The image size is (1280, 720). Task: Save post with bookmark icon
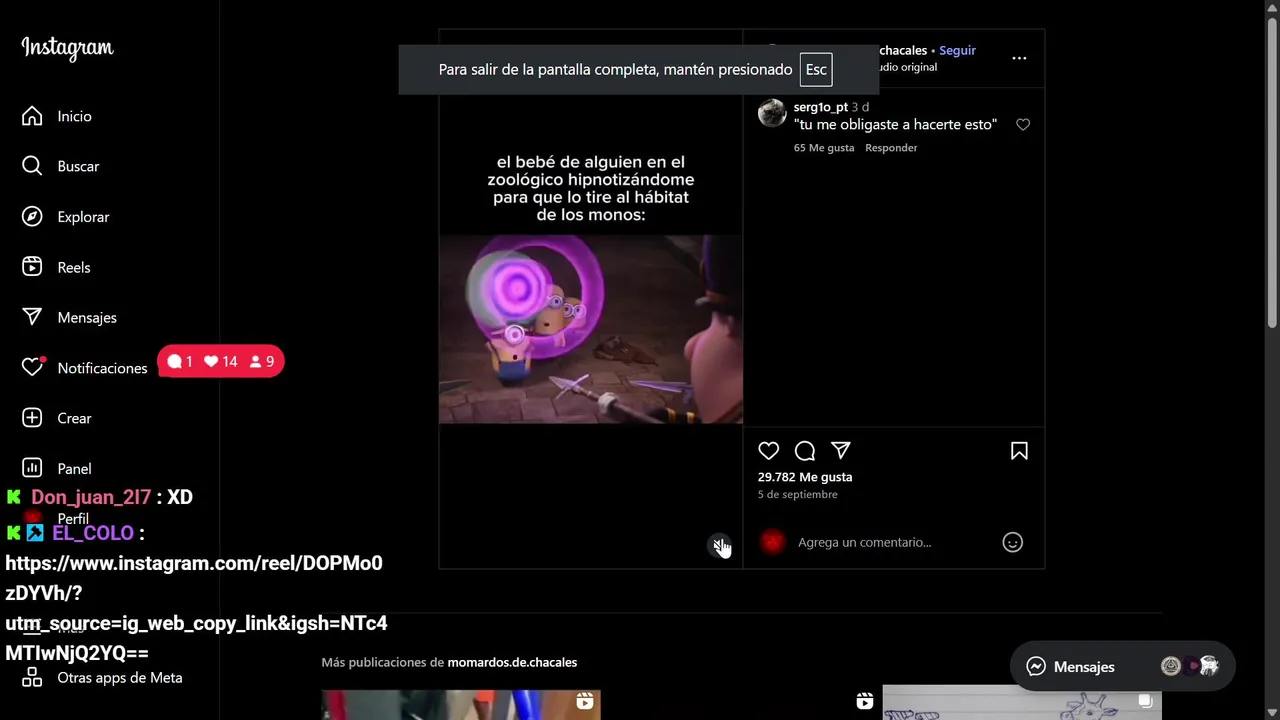pos(1019,451)
